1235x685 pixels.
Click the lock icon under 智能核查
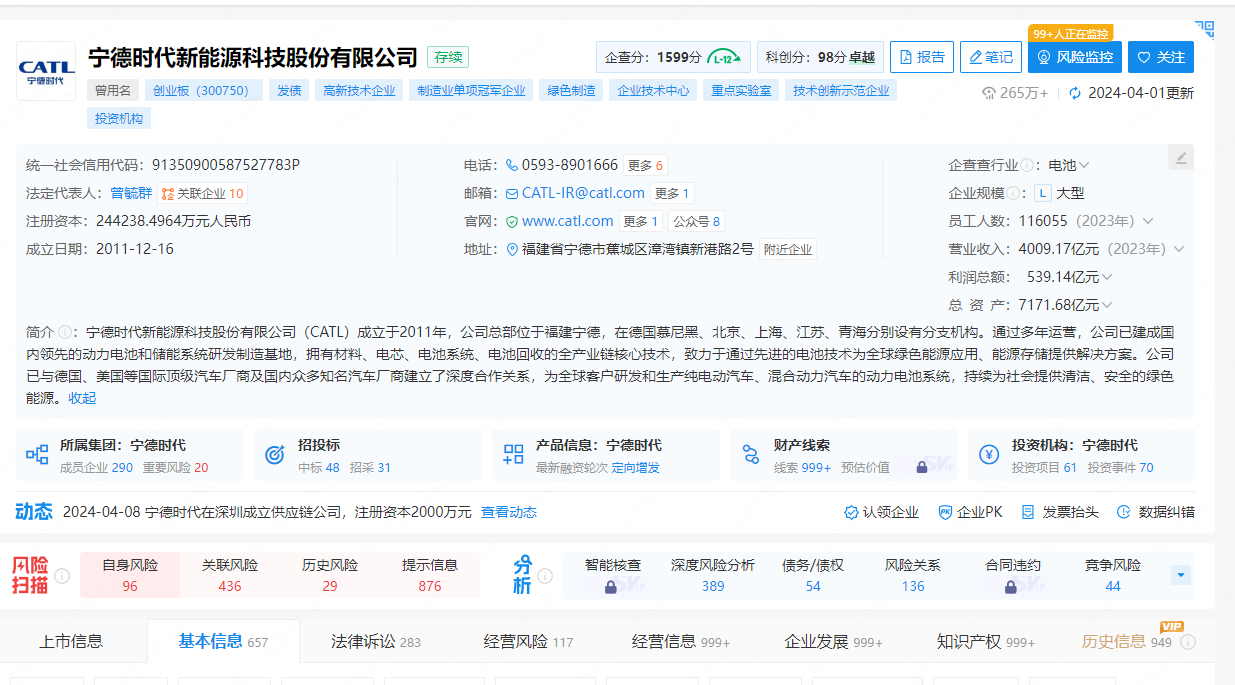tap(611, 587)
